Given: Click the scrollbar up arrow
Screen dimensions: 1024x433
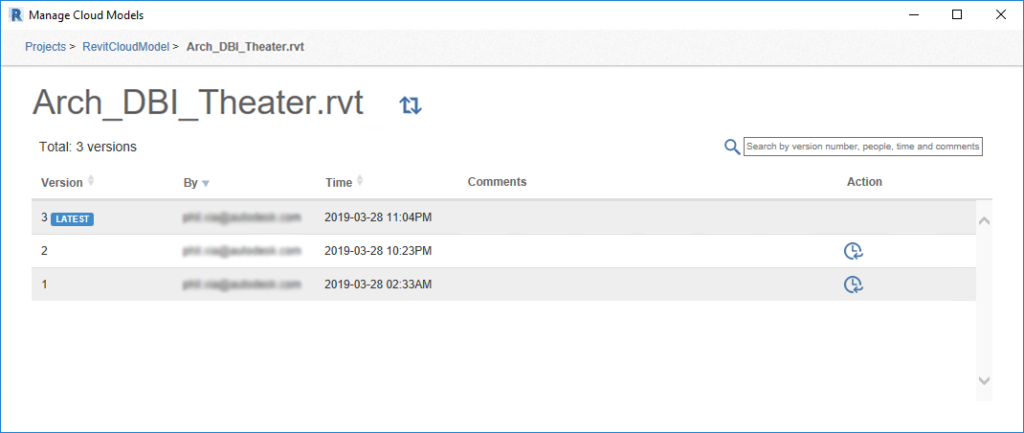Looking at the screenshot, I should pyautogui.click(x=984, y=221).
